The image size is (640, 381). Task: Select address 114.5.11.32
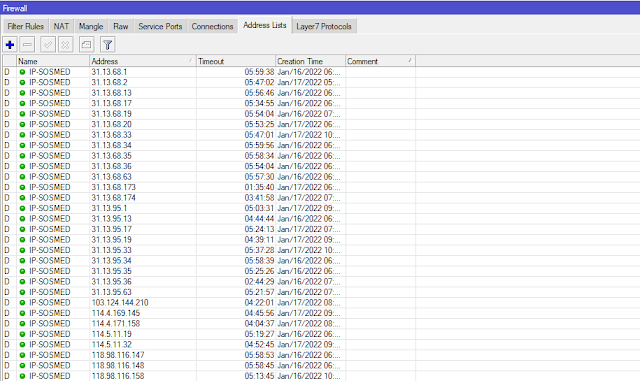pyautogui.click(x=111, y=344)
